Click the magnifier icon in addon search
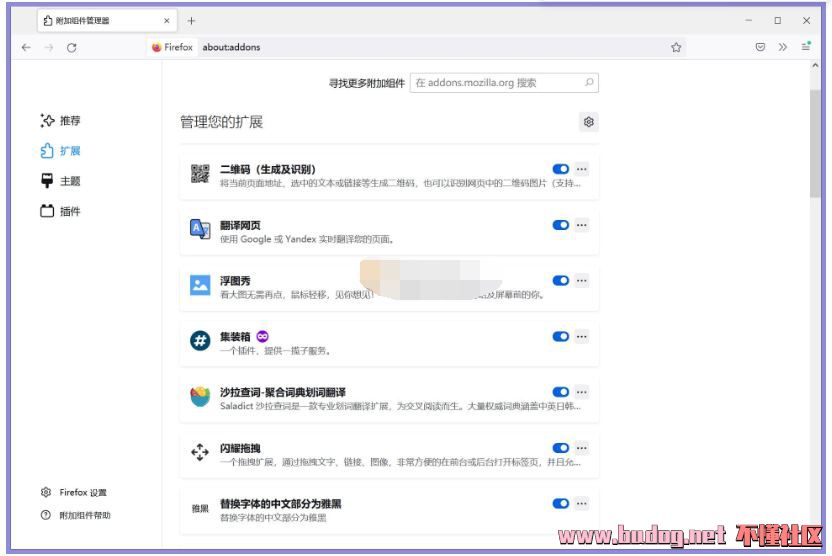This screenshot has height=556, width=832. [x=589, y=82]
